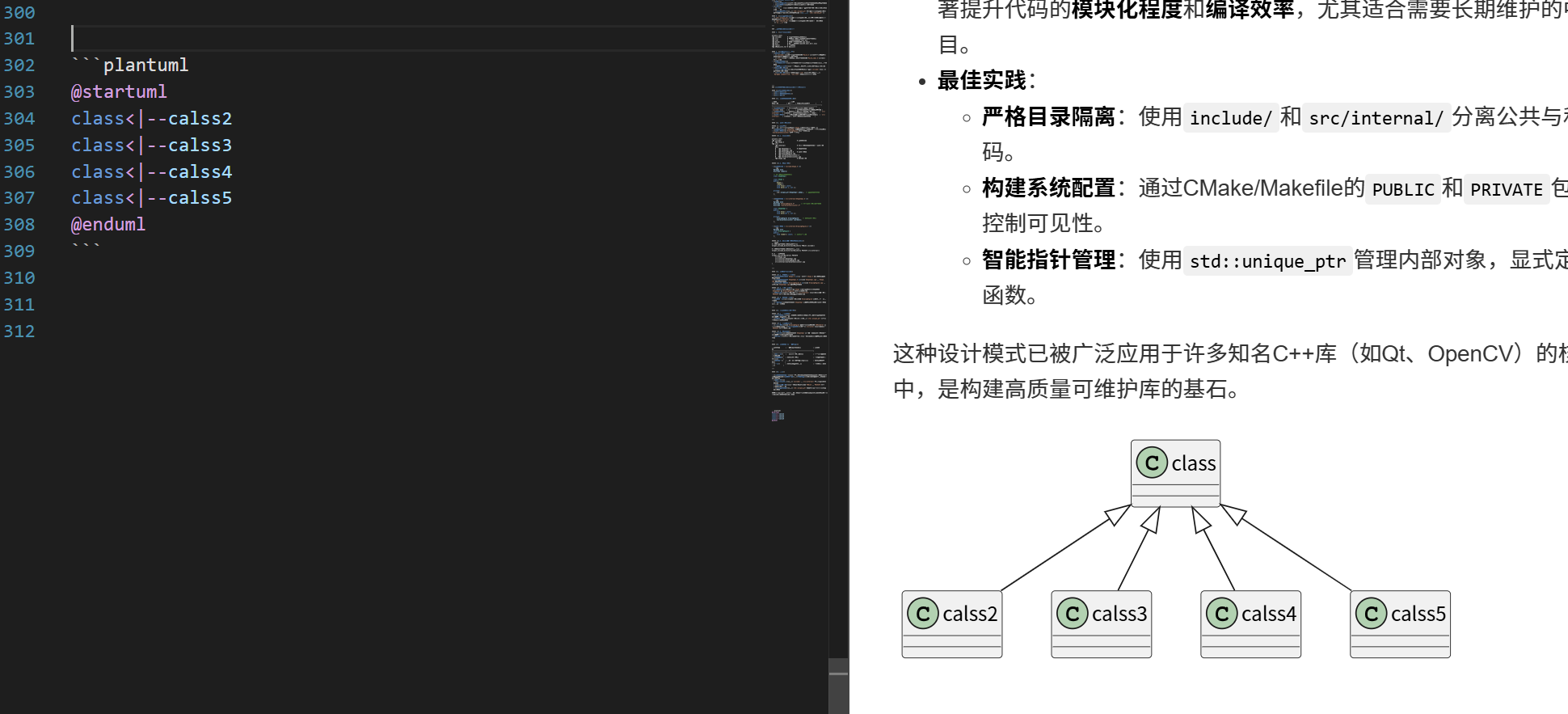
Task: Click the green C icon of calss2
Action: click(x=923, y=614)
